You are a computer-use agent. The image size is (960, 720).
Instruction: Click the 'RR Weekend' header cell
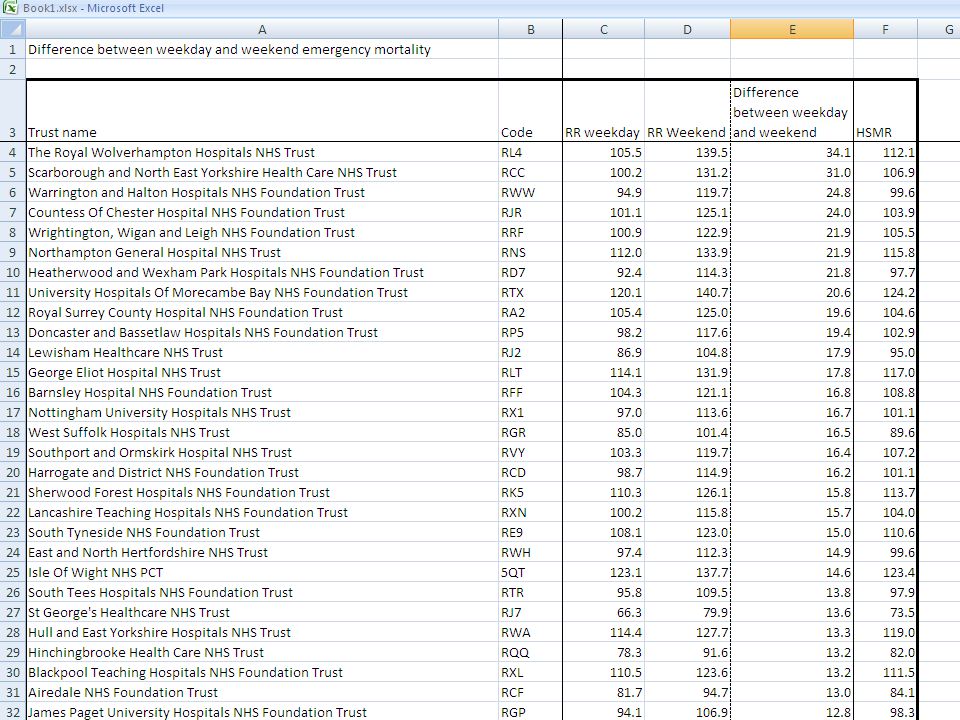[x=687, y=111]
